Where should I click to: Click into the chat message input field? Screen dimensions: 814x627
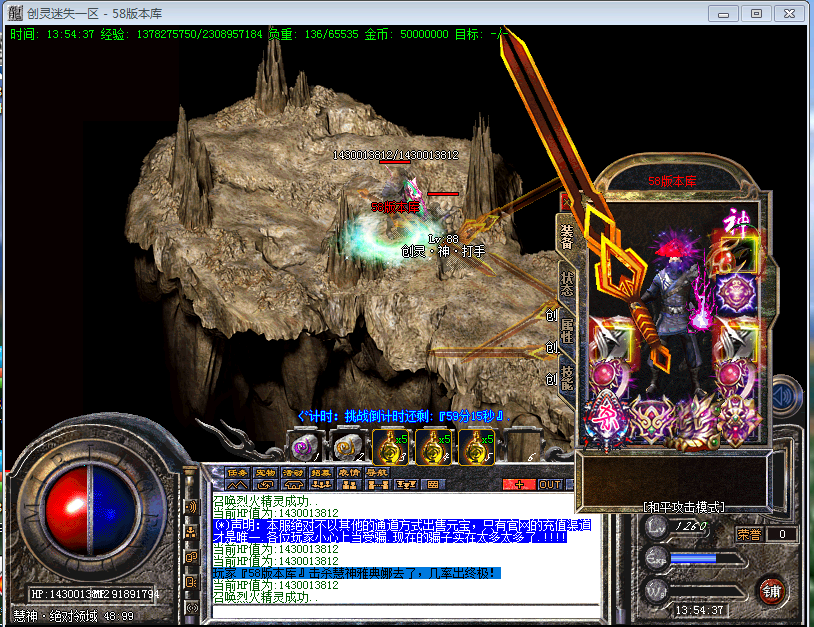coord(405,611)
